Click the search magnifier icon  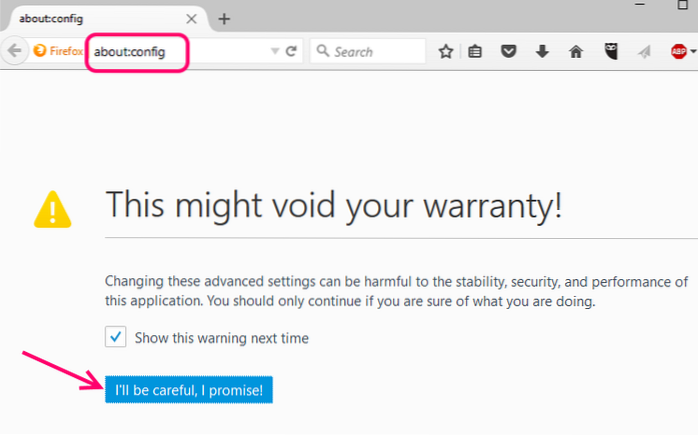[323, 51]
